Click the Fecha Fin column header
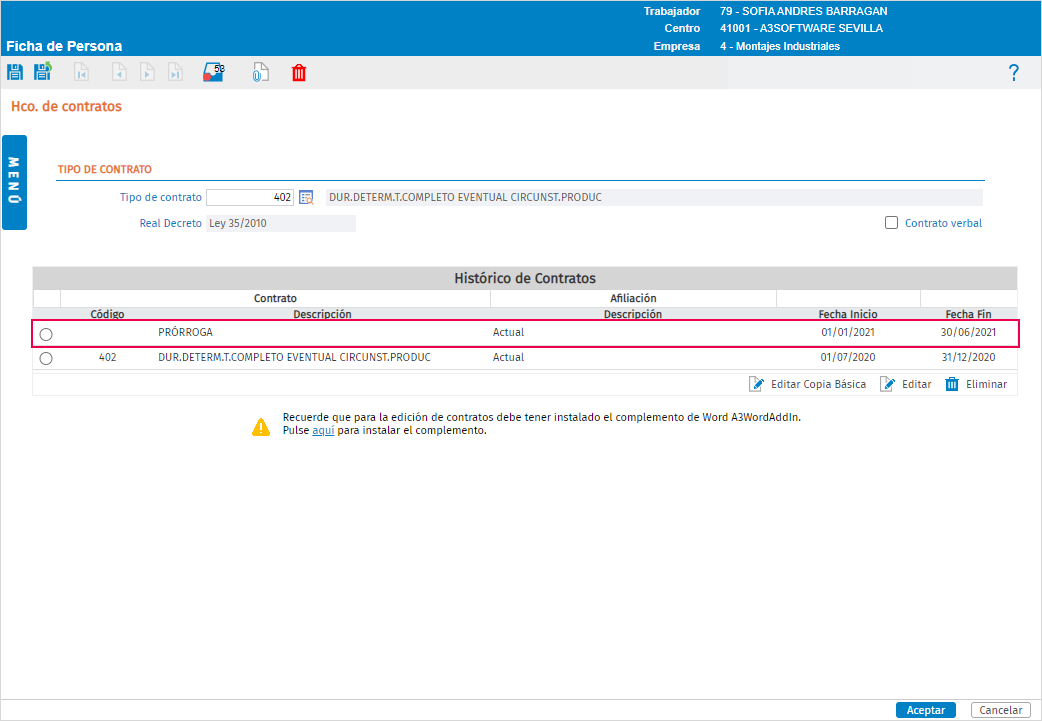This screenshot has width=1042, height=721. [968, 314]
